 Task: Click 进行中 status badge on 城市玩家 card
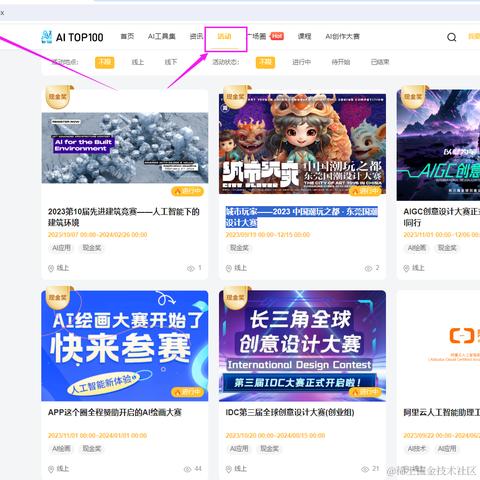(x=366, y=191)
